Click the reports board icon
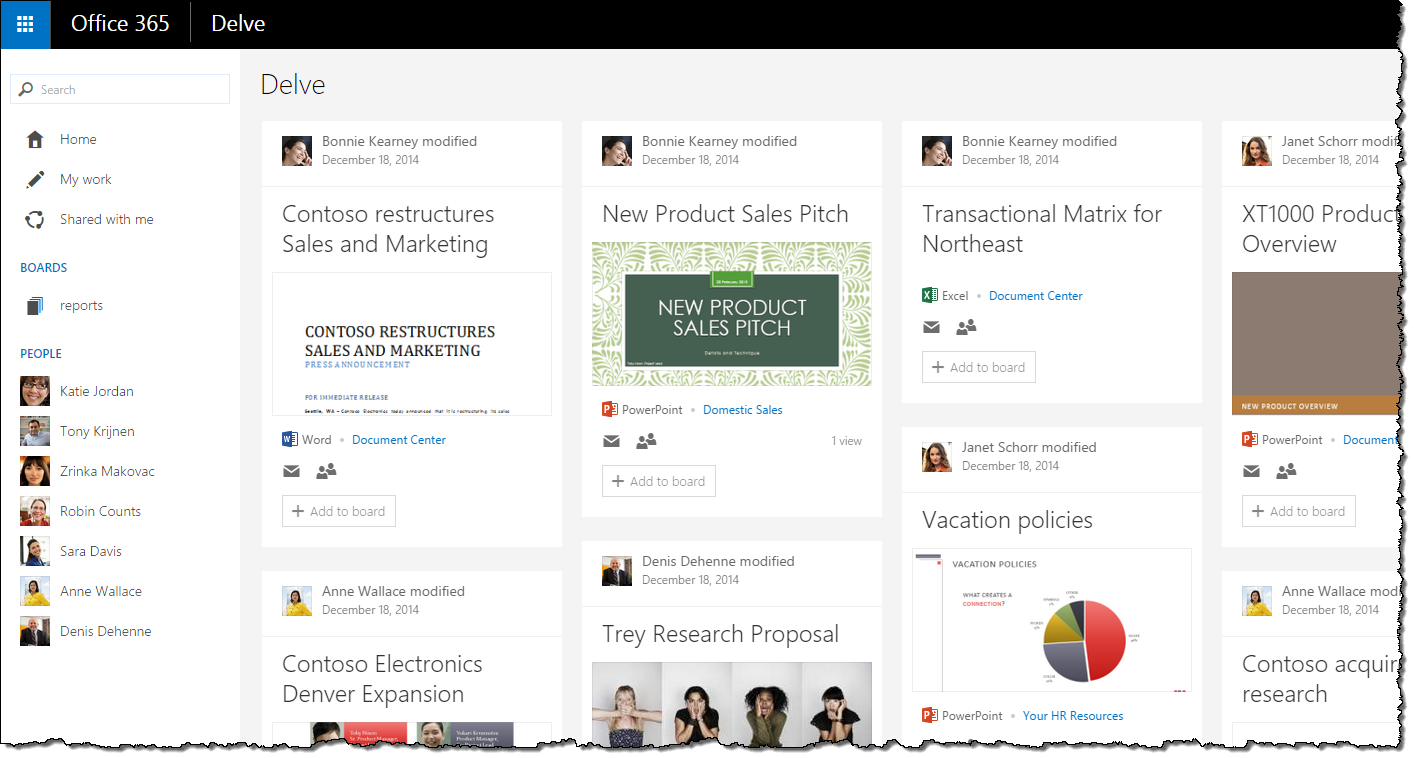Screen dimensions: 1414x758 pos(35,305)
